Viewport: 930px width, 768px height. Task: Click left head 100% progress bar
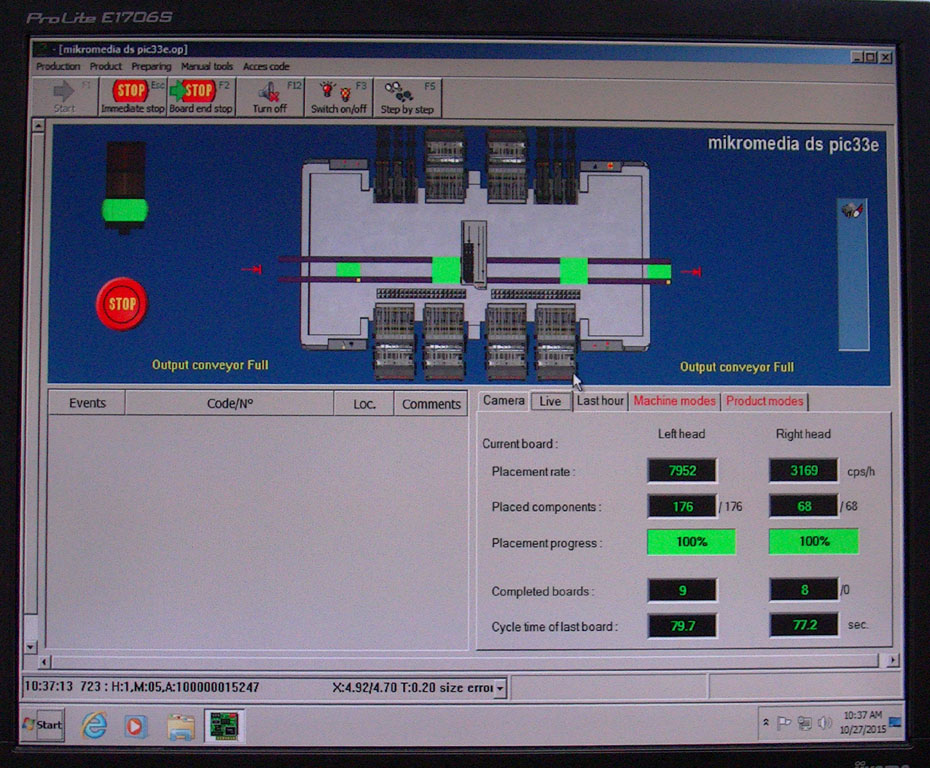[691, 542]
